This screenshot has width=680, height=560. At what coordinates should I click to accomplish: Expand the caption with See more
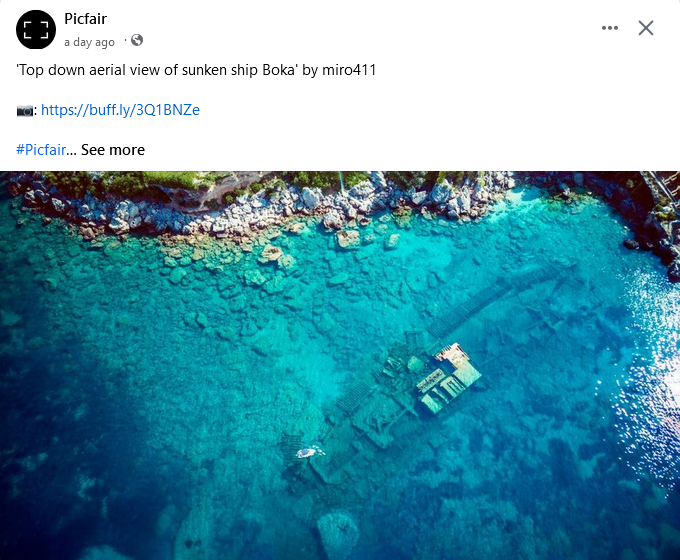[x=113, y=150]
